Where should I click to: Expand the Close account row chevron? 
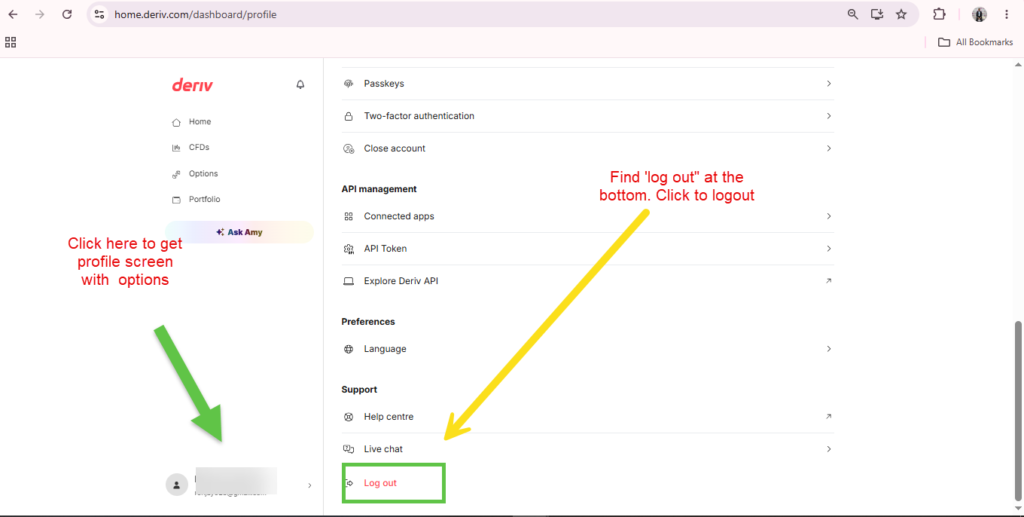[x=829, y=149]
